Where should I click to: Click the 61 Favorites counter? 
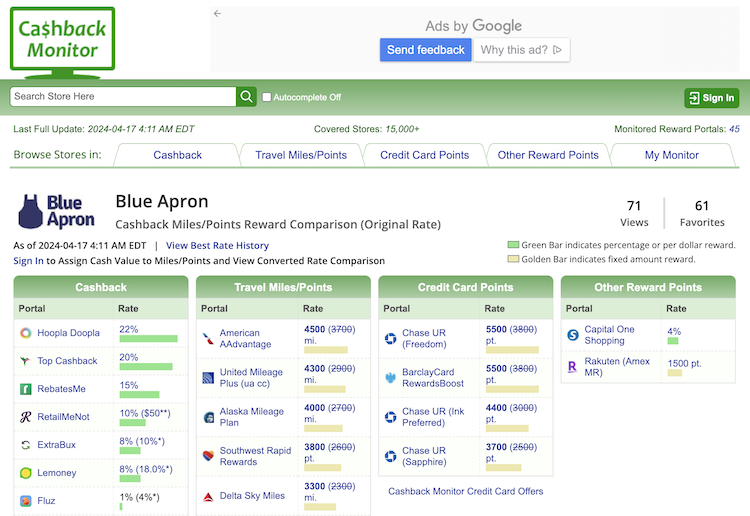702,213
